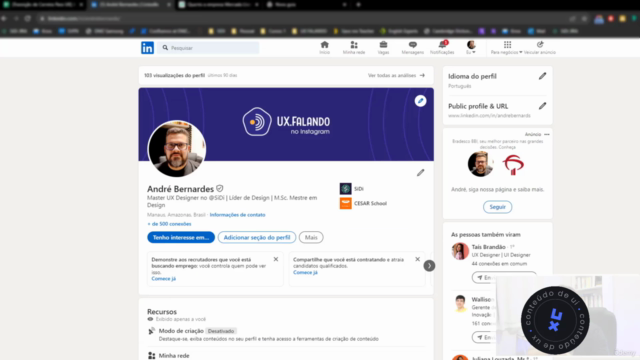
Task: Open Mensagens in the top nav
Action: [413, 47]
